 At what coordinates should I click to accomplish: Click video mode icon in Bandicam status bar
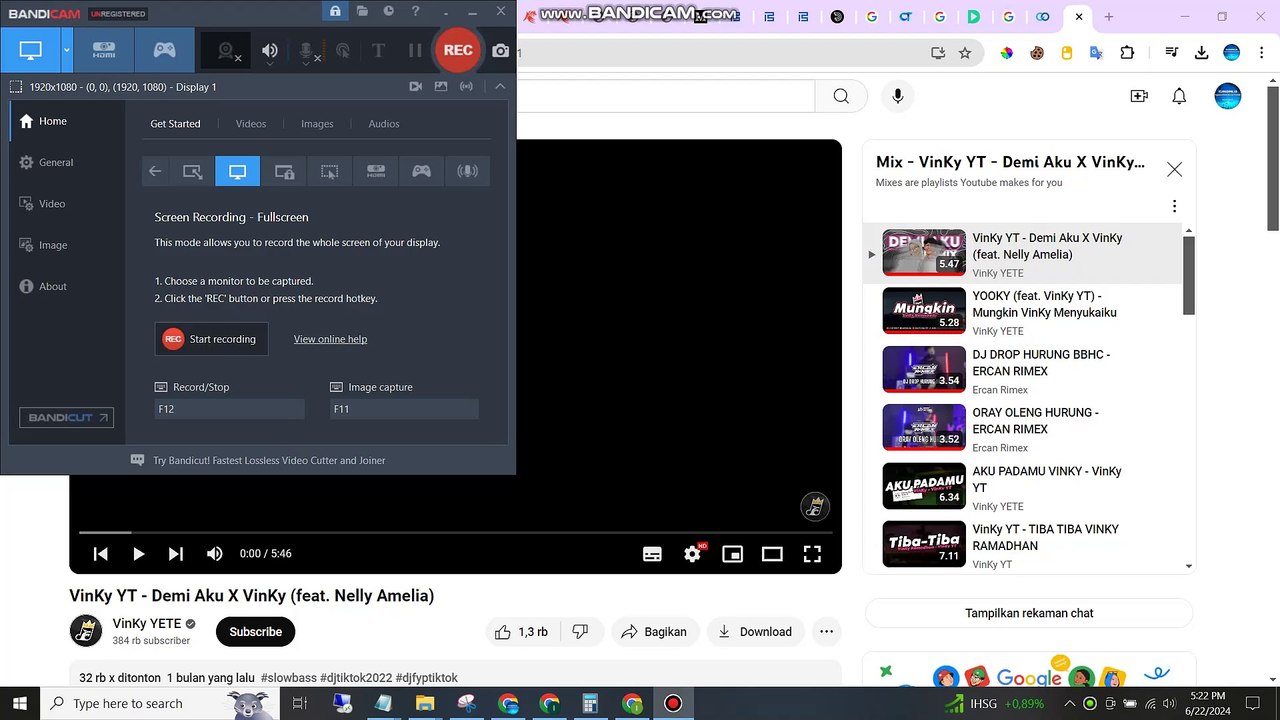(x=416, y=87)
